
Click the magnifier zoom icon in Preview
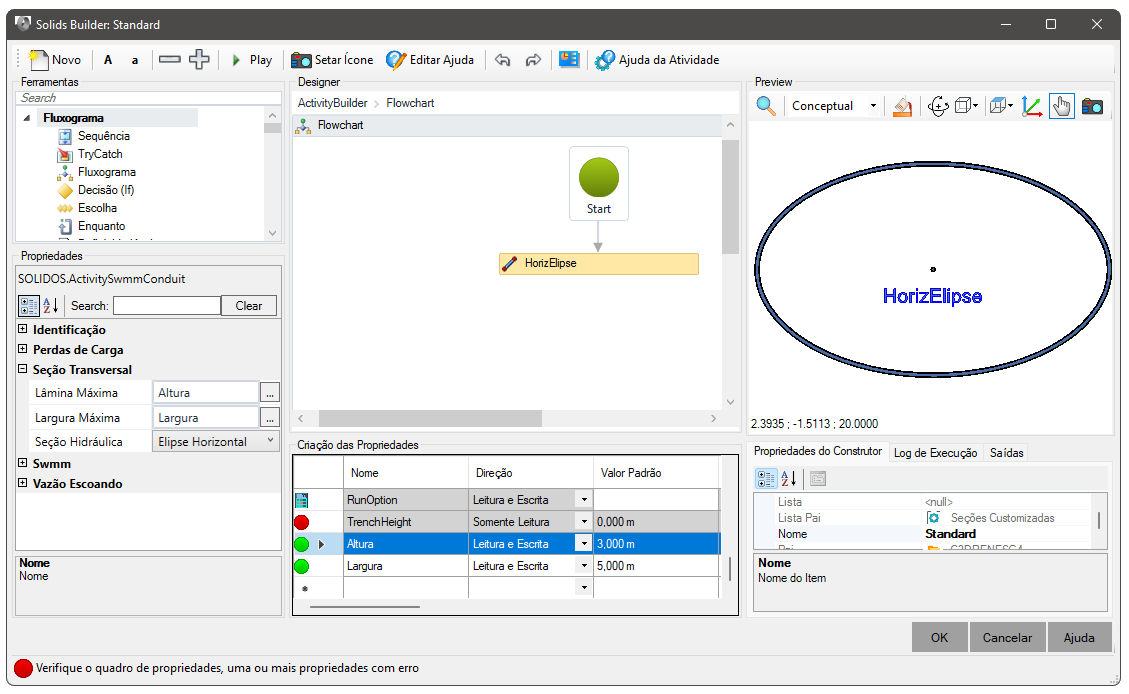766,107
